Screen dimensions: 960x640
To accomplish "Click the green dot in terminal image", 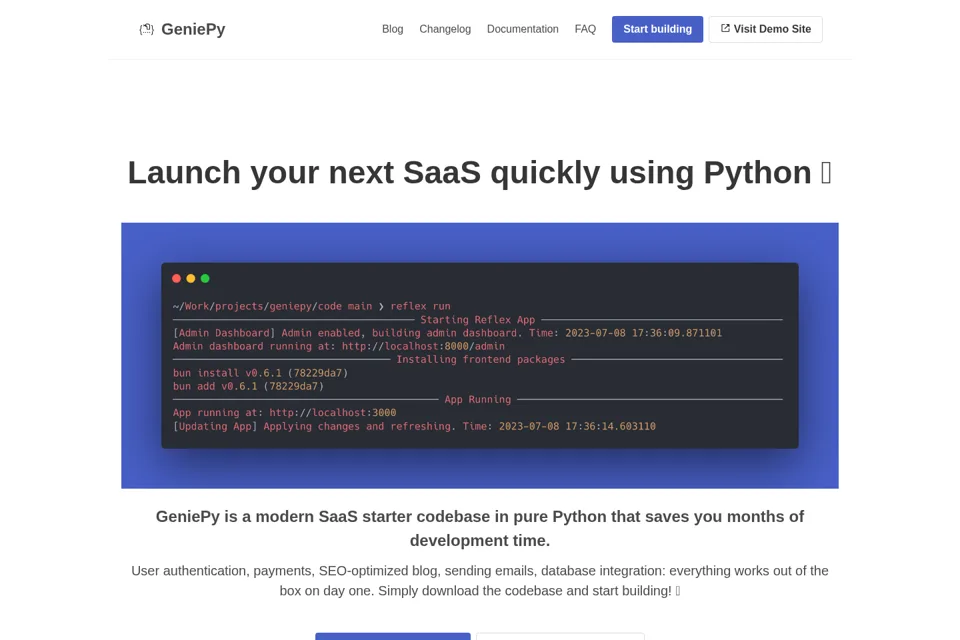I will tap(205, 279).
